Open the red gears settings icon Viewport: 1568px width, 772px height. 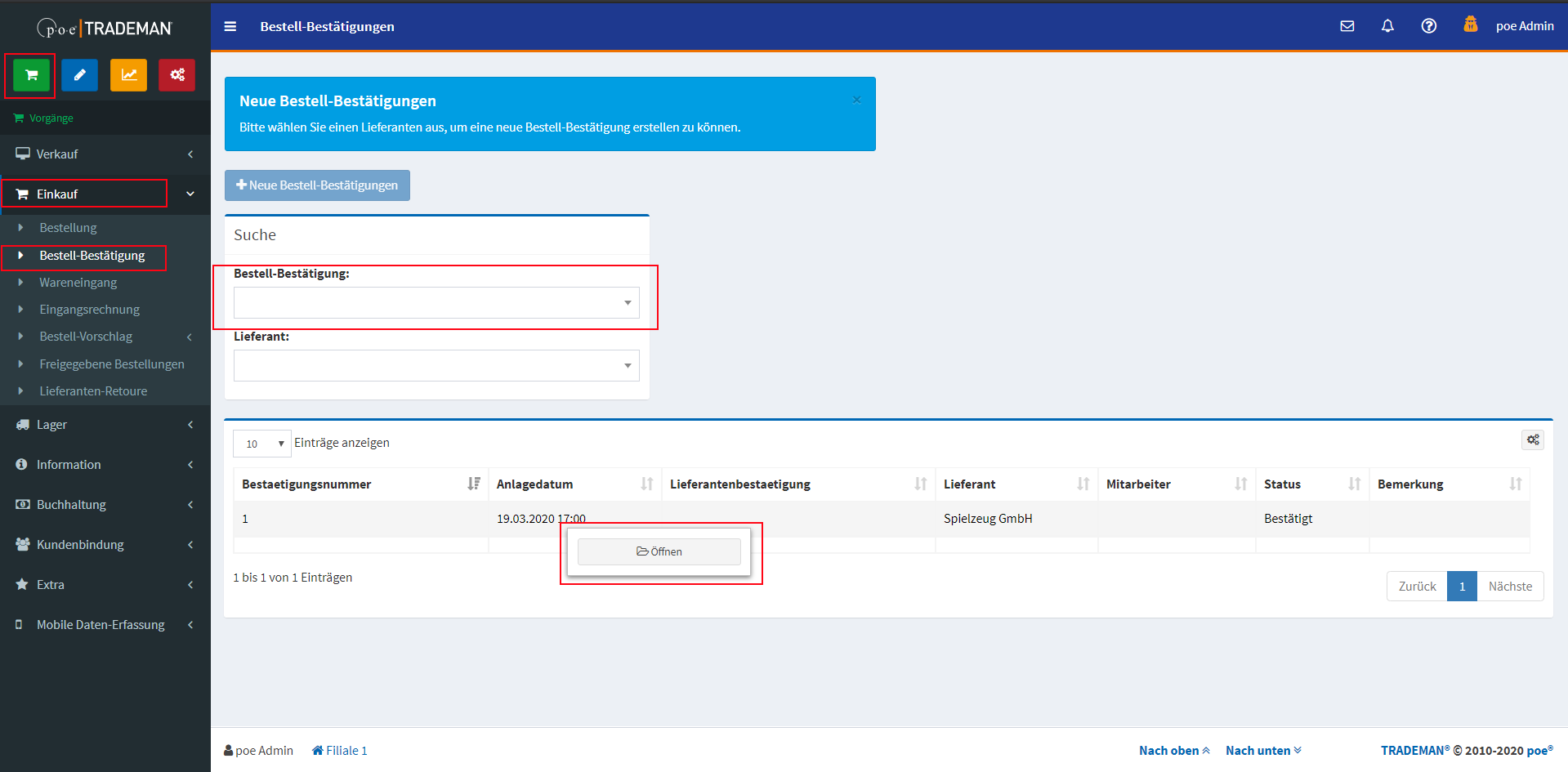click(176, 75)
